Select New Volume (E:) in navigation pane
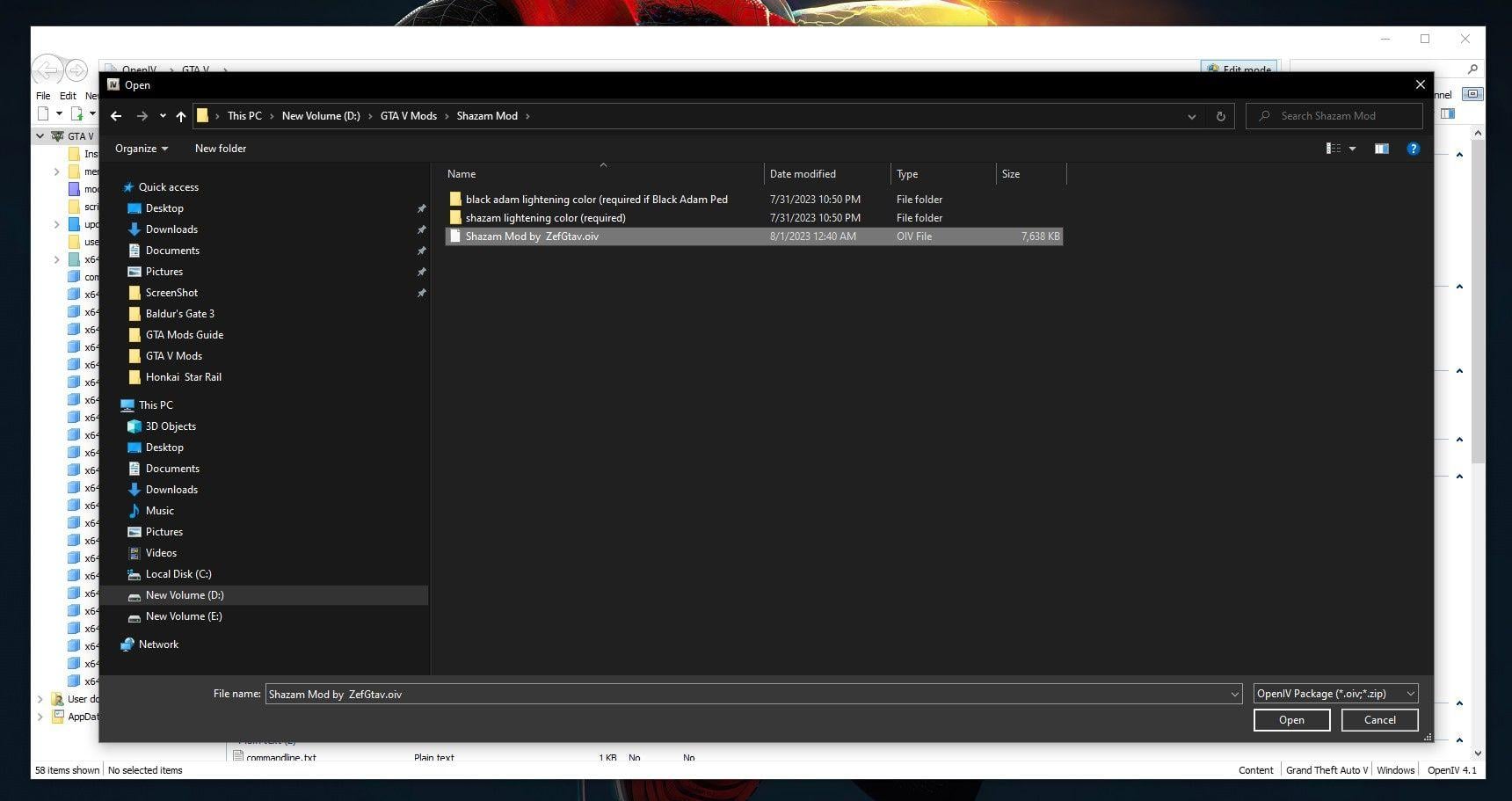The width and height of the screenshot is (1512, 801). point(183,616)
